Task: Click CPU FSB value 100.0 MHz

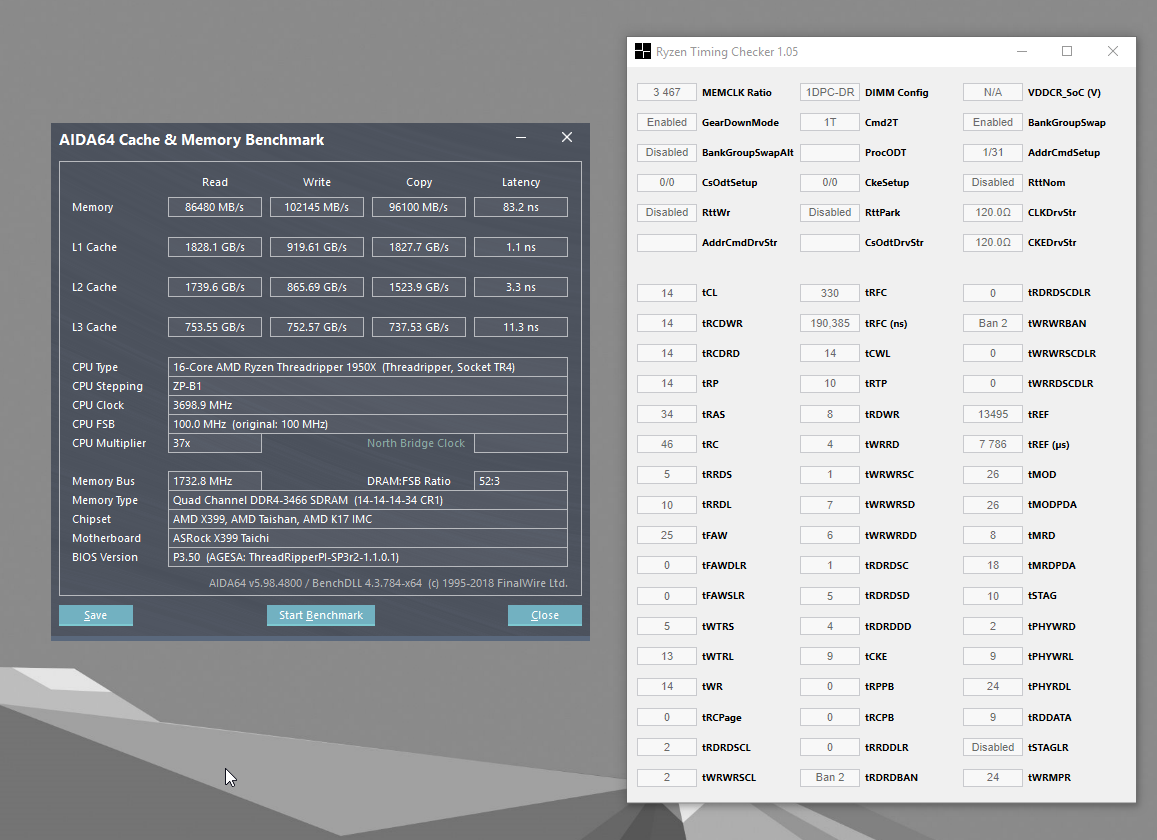Action: click(367, 424)
